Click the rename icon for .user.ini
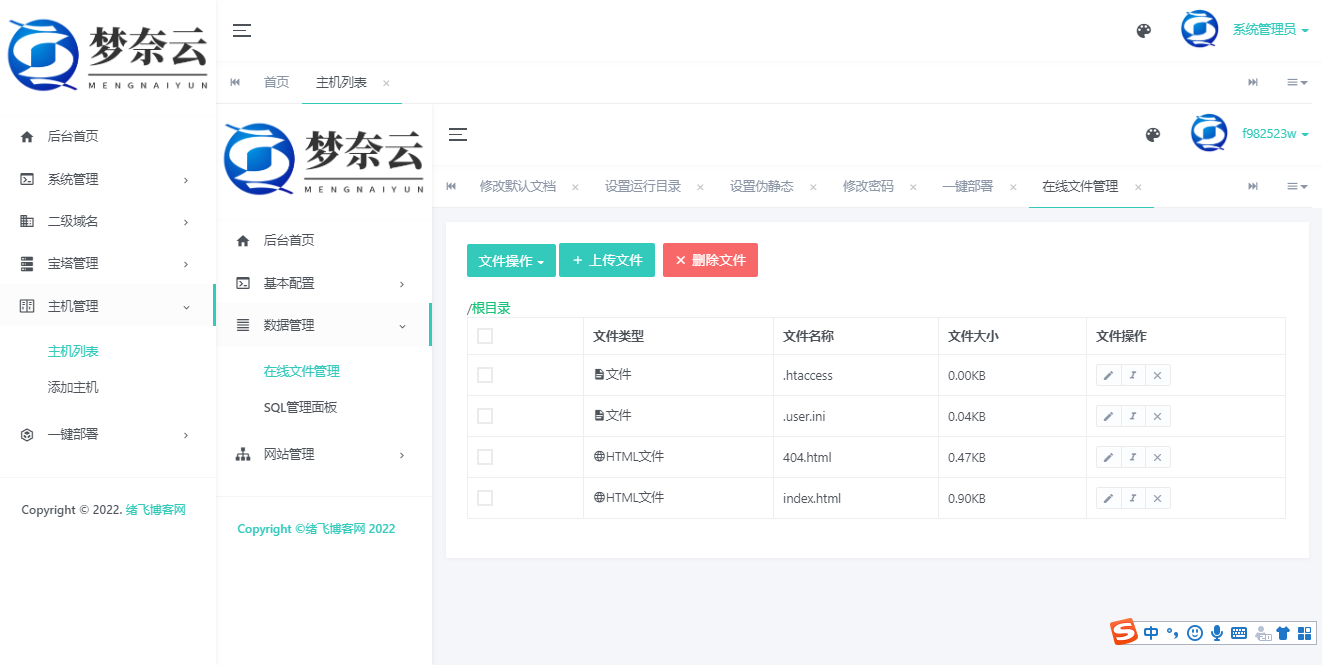The image size is (1322, 665). click(x=1133, y=416)
